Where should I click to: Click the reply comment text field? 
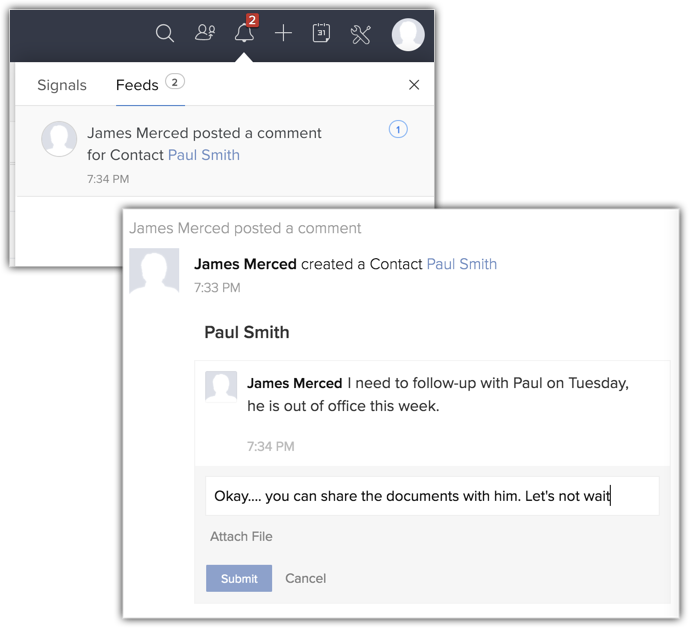click(433, 496)
